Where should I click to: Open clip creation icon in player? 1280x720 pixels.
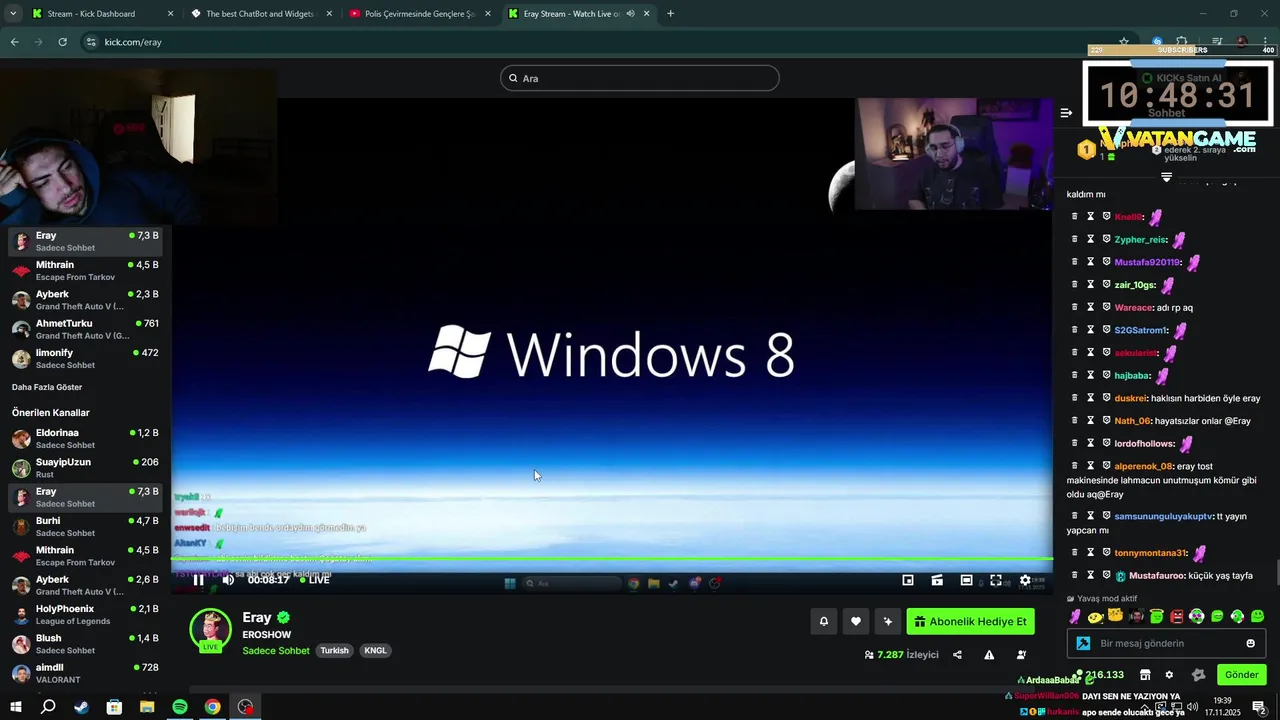point(937,580)
